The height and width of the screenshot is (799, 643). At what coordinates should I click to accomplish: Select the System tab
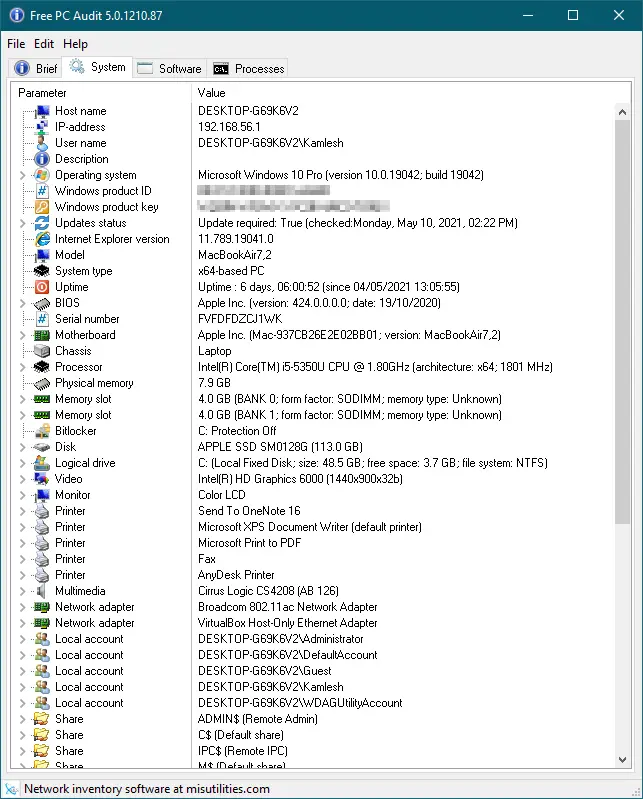coord(97,67)
